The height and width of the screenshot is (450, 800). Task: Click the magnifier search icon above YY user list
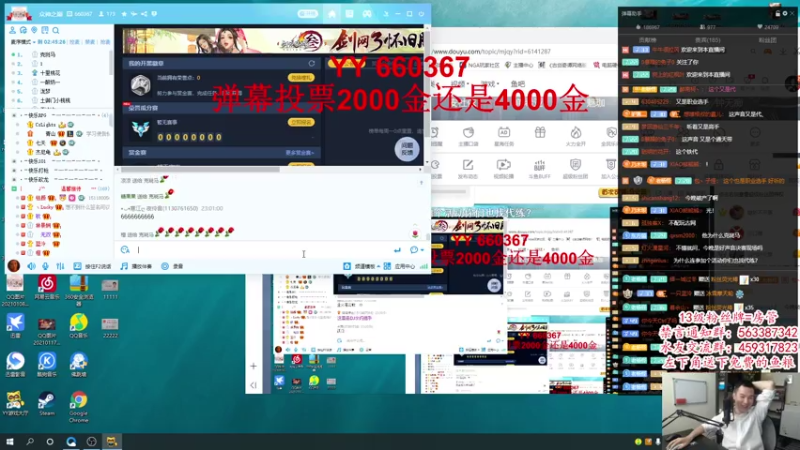point(56,31)
